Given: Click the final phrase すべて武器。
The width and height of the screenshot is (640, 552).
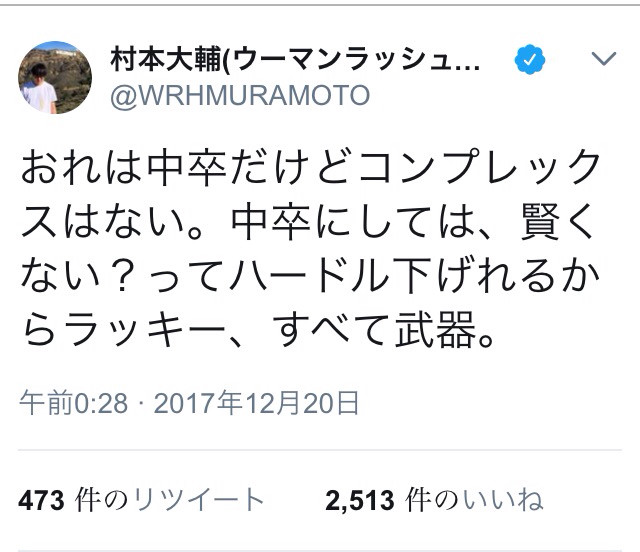Looking at the screenshot, I should pyautogui.click(x=383, y=329).
